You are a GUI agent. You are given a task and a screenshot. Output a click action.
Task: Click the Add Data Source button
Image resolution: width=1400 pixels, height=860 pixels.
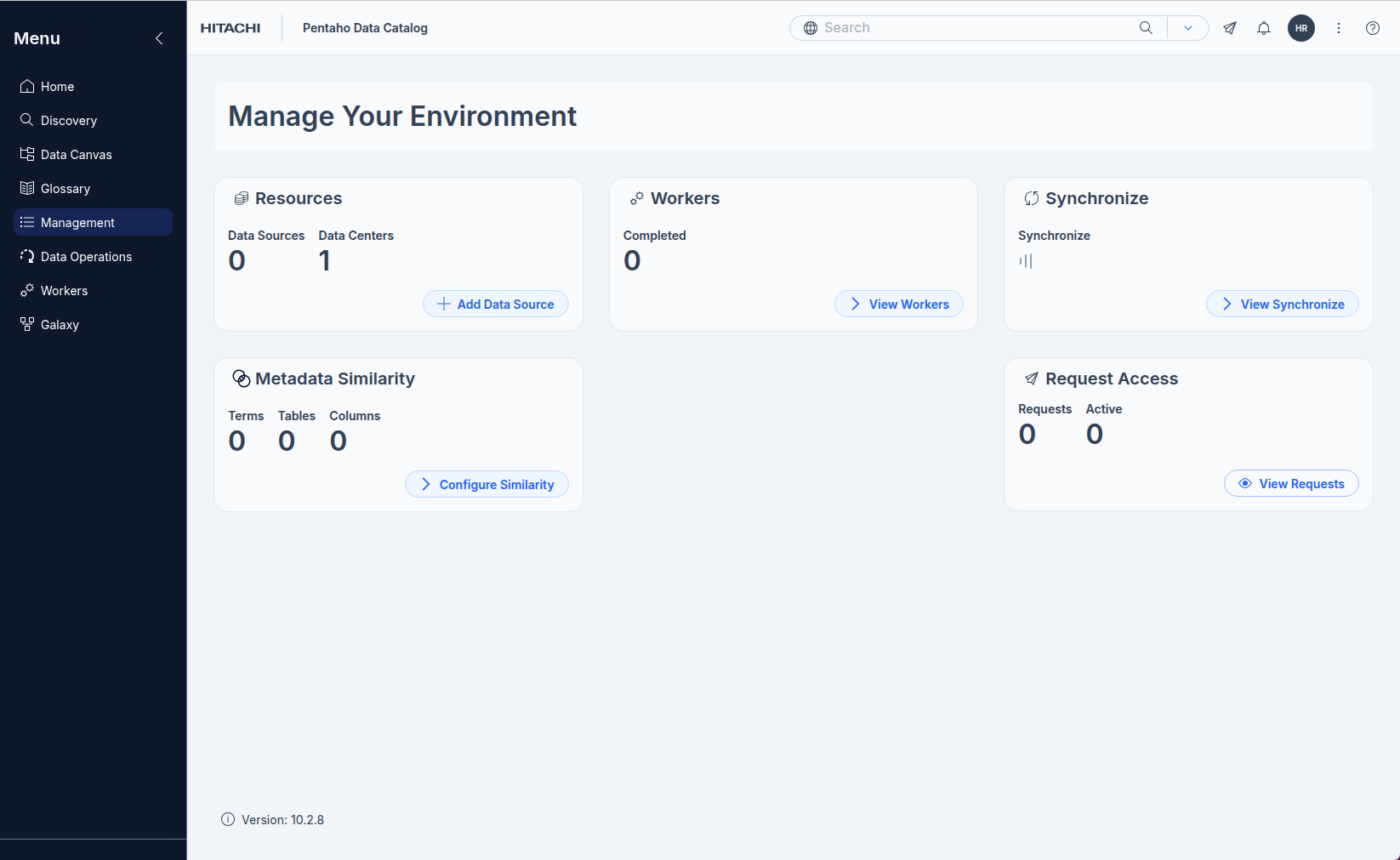tap(496, 305)
